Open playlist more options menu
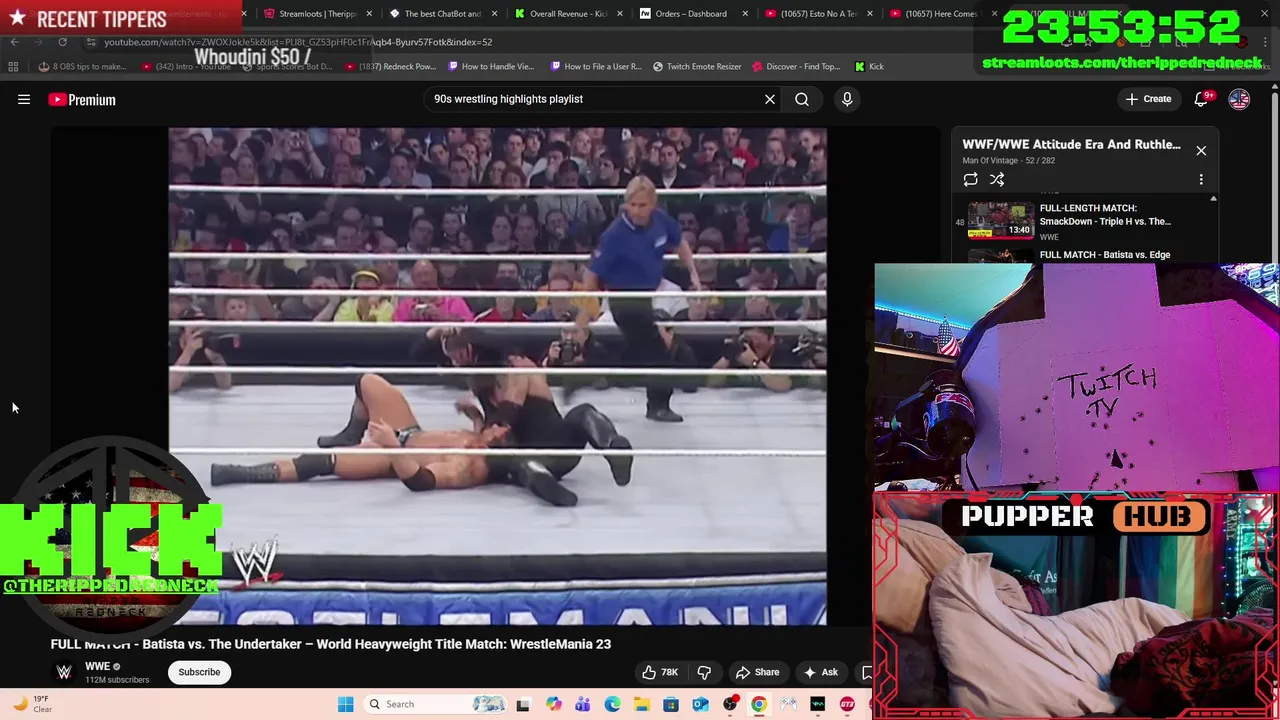 pos(1201,179)
